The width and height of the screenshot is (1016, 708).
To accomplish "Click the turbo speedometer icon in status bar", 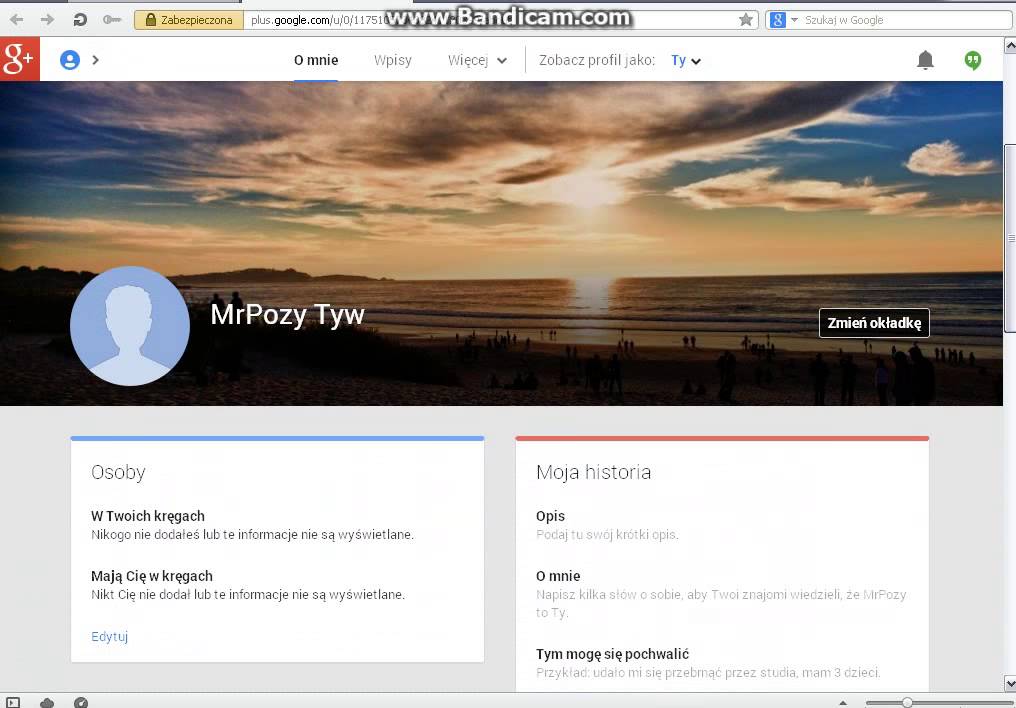I will pyautogui.click(x=81, y=702).
